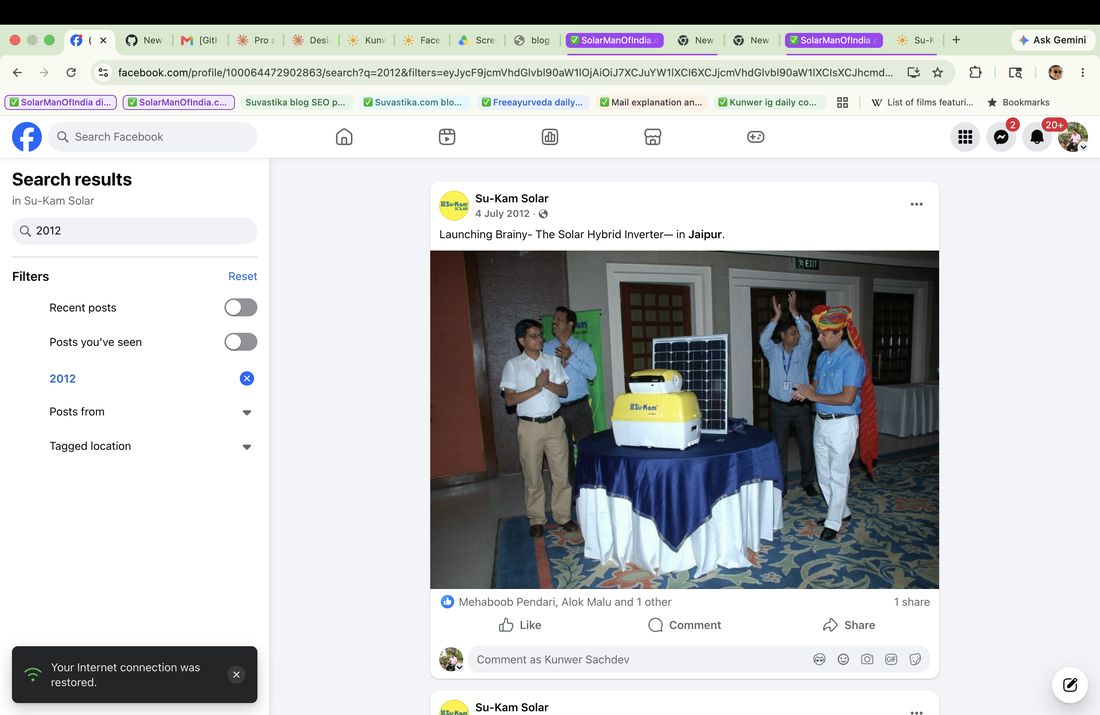
Task: Toggle the Recent posts filter
Action: (241, 307)
